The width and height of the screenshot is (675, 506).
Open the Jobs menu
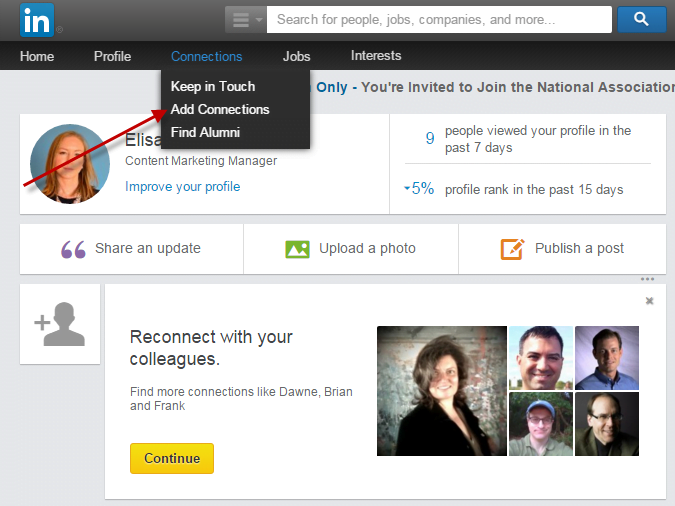297,56
